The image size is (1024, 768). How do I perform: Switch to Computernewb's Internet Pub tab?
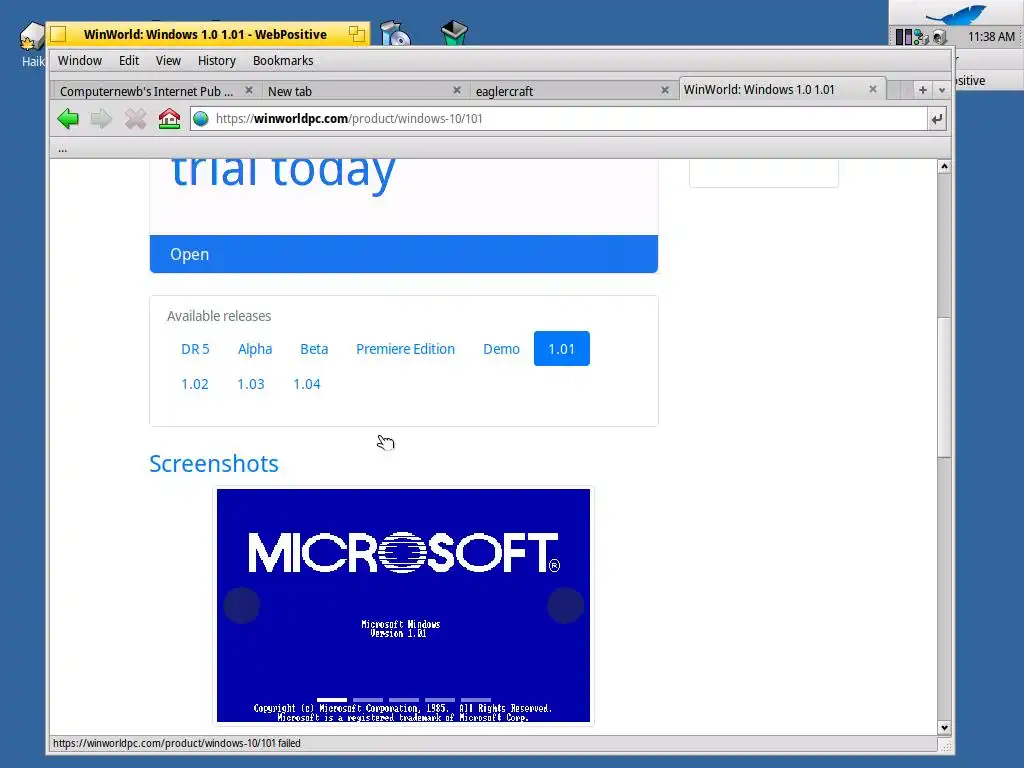coord(146,91)
